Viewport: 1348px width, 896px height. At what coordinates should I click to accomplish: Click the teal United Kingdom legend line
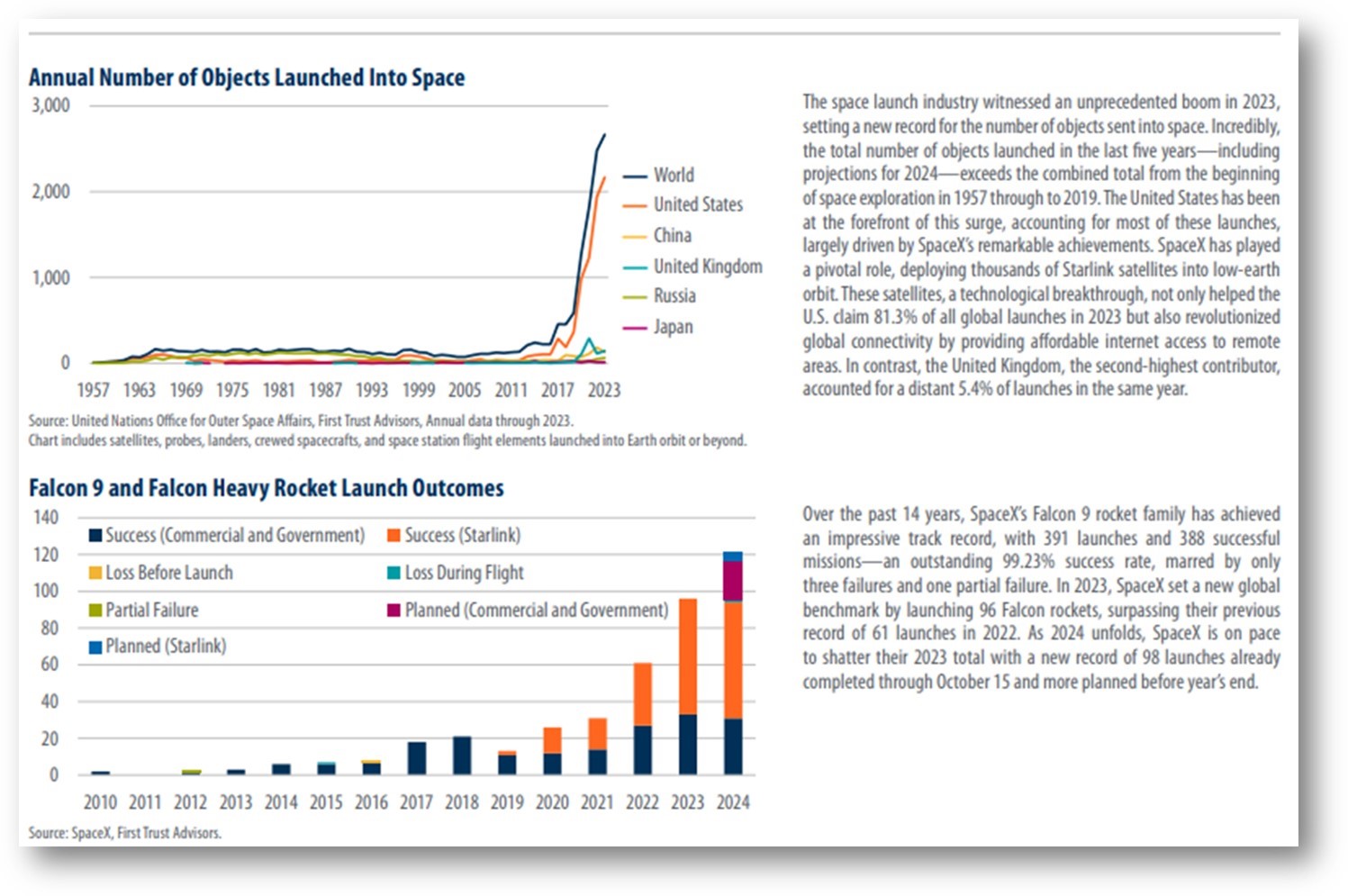[635, 267]
